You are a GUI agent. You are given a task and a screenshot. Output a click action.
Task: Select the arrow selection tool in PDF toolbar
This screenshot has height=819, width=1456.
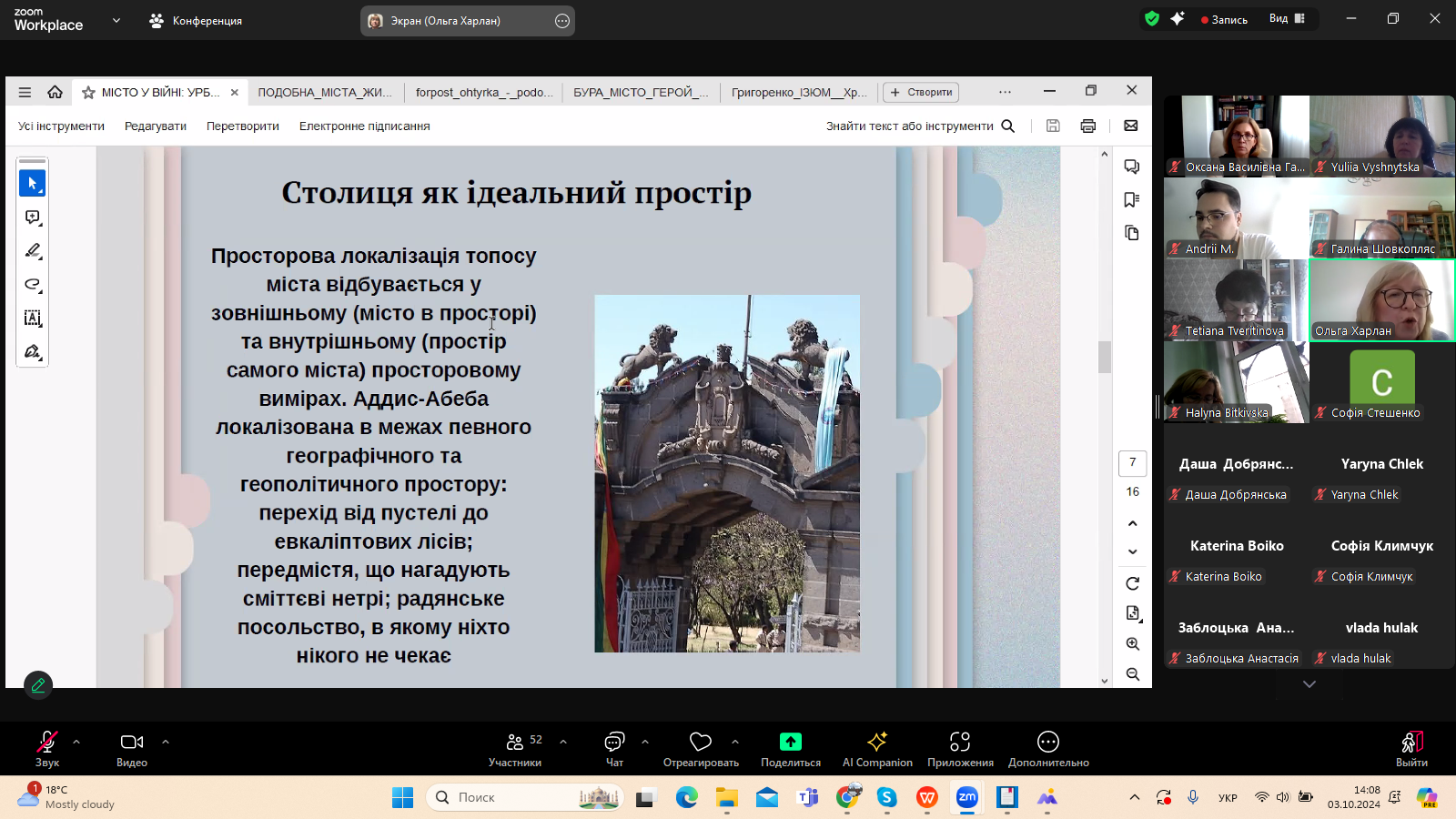point(32,184)
